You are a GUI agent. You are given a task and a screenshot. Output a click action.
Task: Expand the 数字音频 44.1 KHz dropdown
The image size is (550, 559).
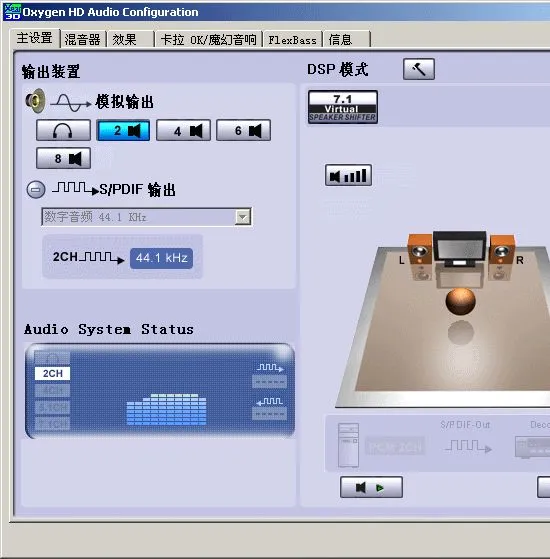[x=243, y=217]
